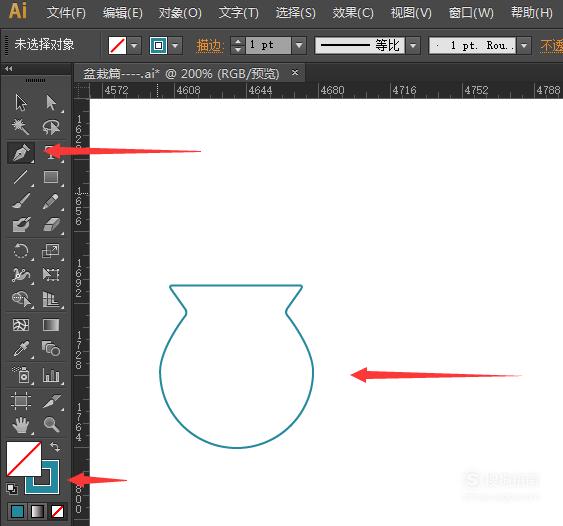
Task: Open the 视图(V) menu
Action: coord(411,13)
